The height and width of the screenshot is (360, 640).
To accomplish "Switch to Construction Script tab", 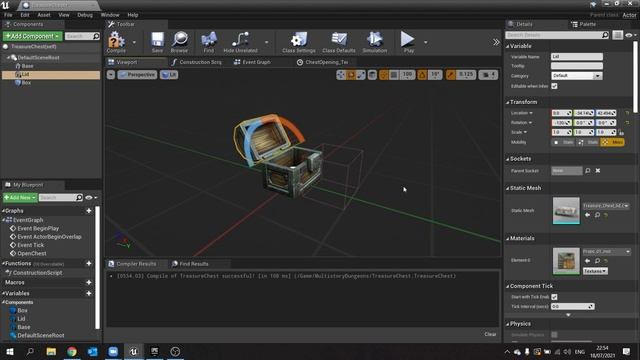I will click(x=197, y=62).
